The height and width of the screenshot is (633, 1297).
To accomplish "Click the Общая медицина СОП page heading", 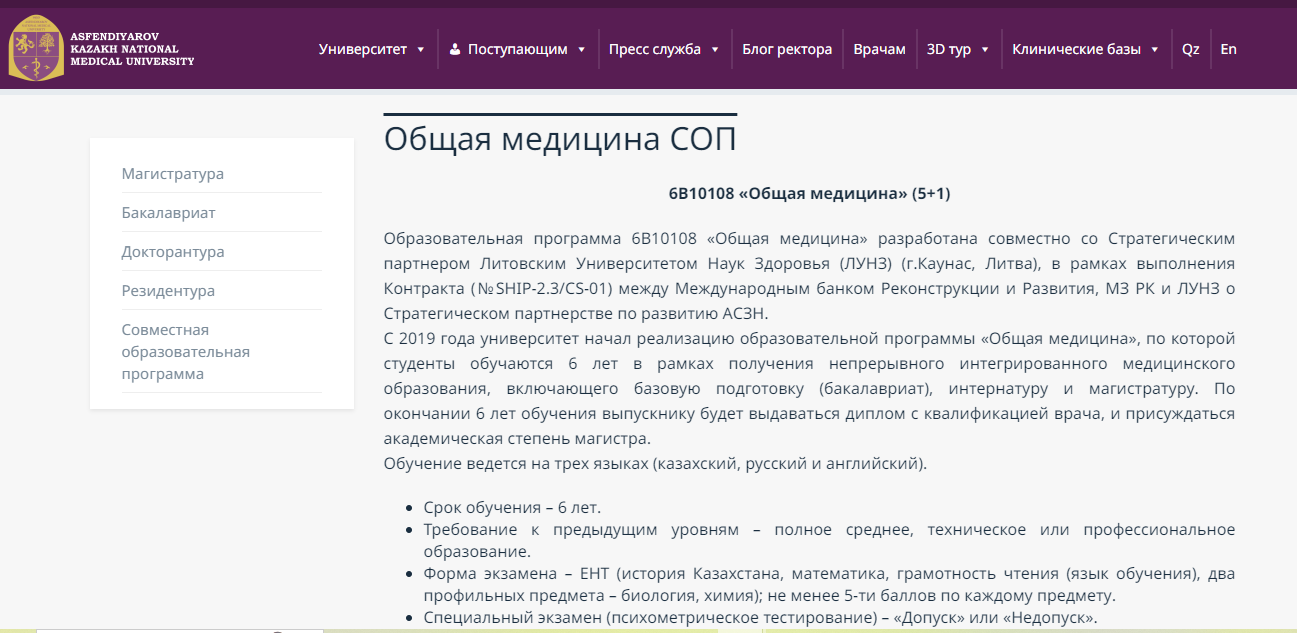I will point(560,139).
